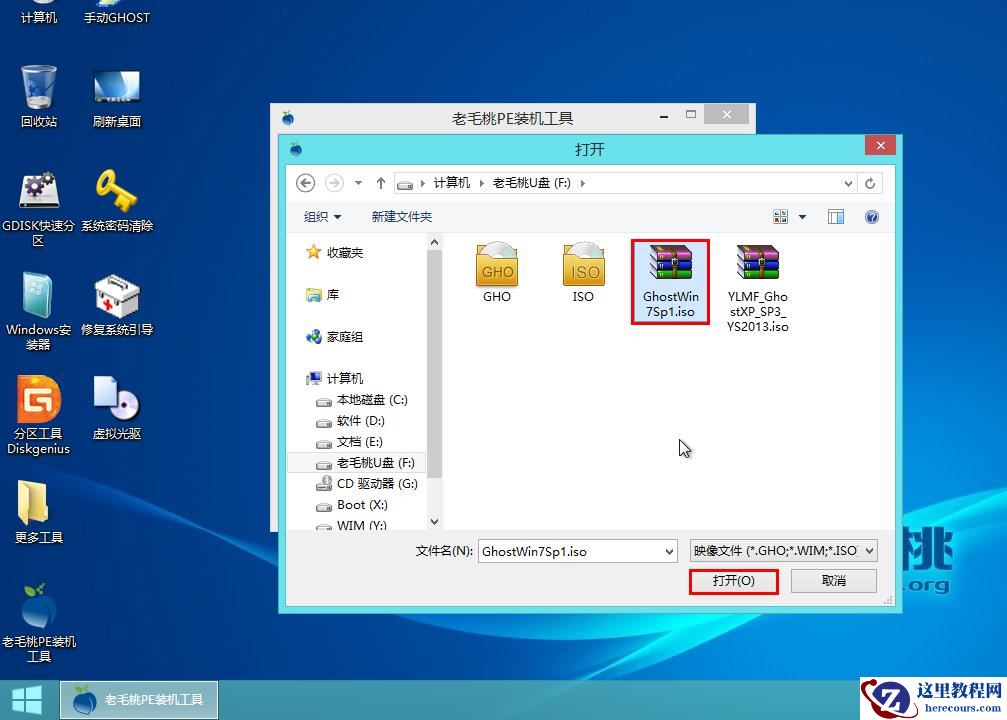The image size is (1007, 720).
Task: Create a folder with 新建文件夹
Action: click(x=401, y=216)
